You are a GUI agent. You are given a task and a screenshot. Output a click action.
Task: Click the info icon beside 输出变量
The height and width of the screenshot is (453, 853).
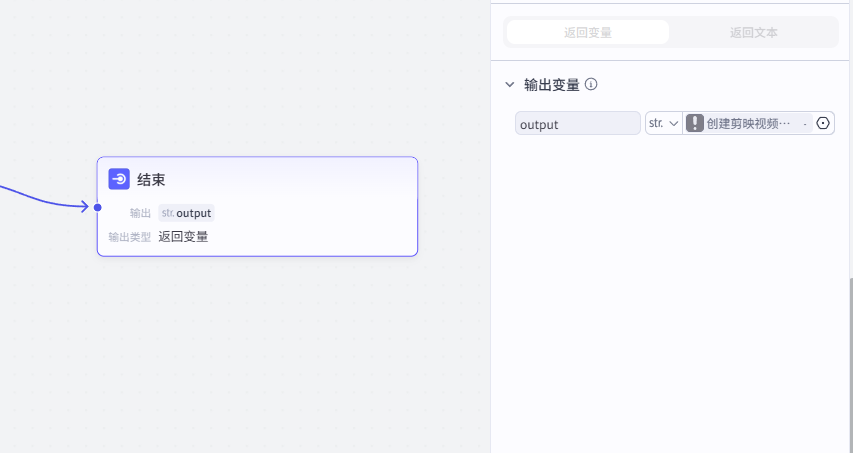click(591, 85)
